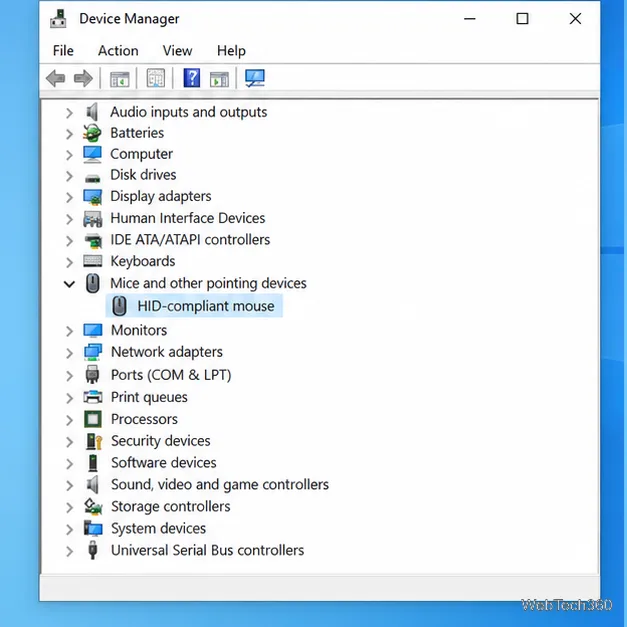Image resolution: width=627 pixels, height=627 pixels.
Task: Open the File menu
Action: 63,51
